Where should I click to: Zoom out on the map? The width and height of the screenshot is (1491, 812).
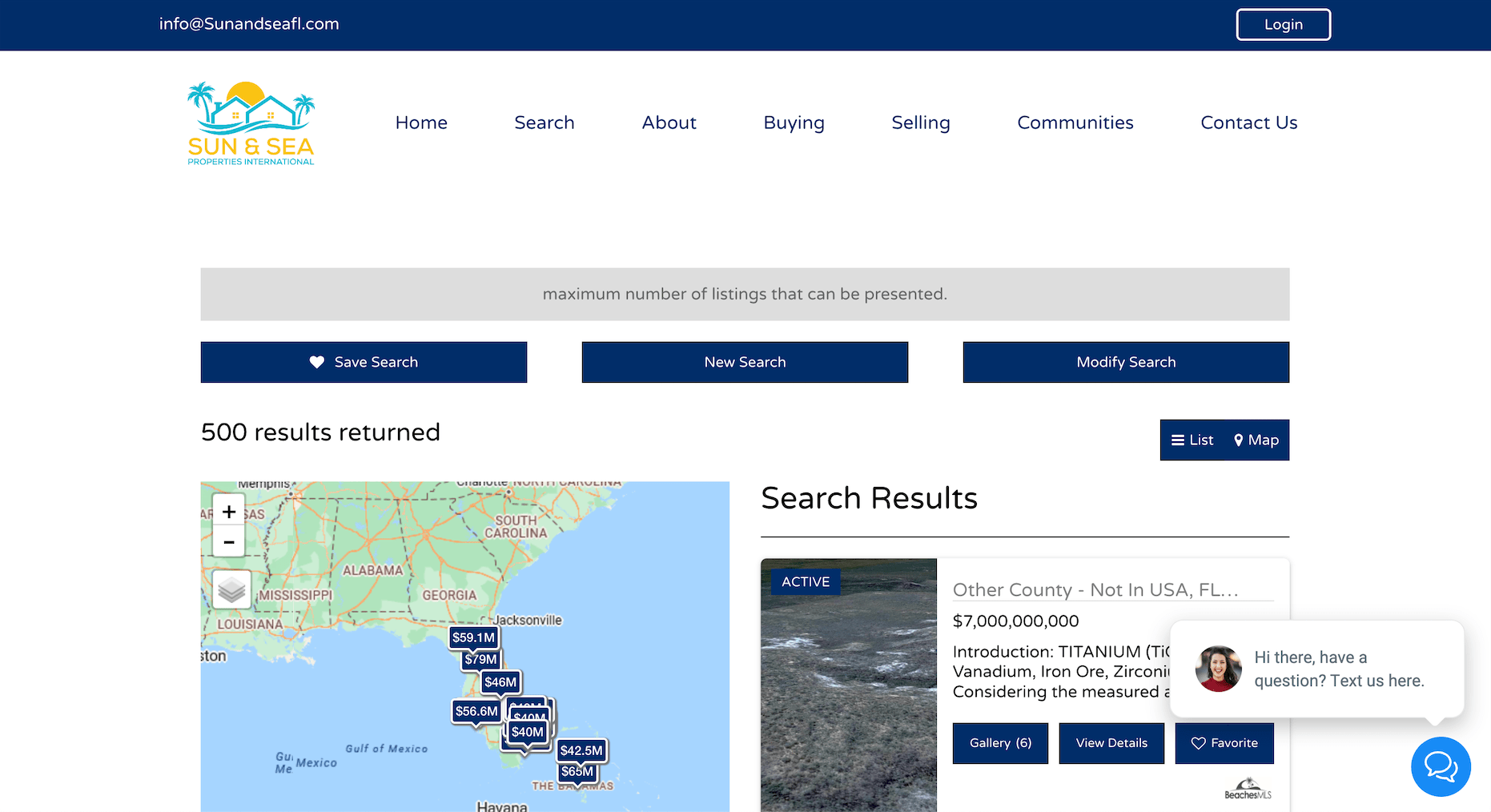coord(229,542)
